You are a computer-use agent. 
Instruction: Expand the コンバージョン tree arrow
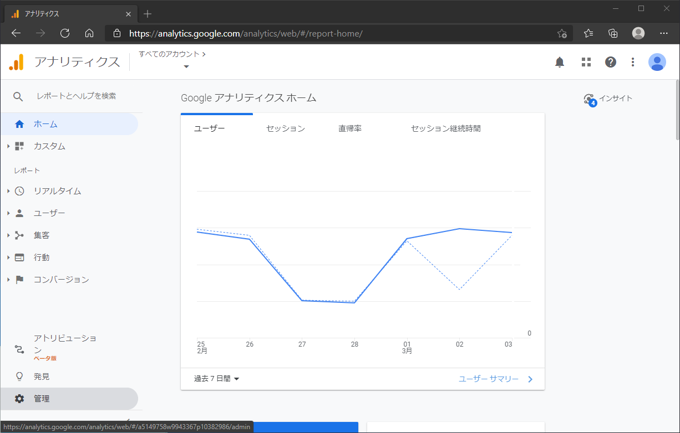8,279
